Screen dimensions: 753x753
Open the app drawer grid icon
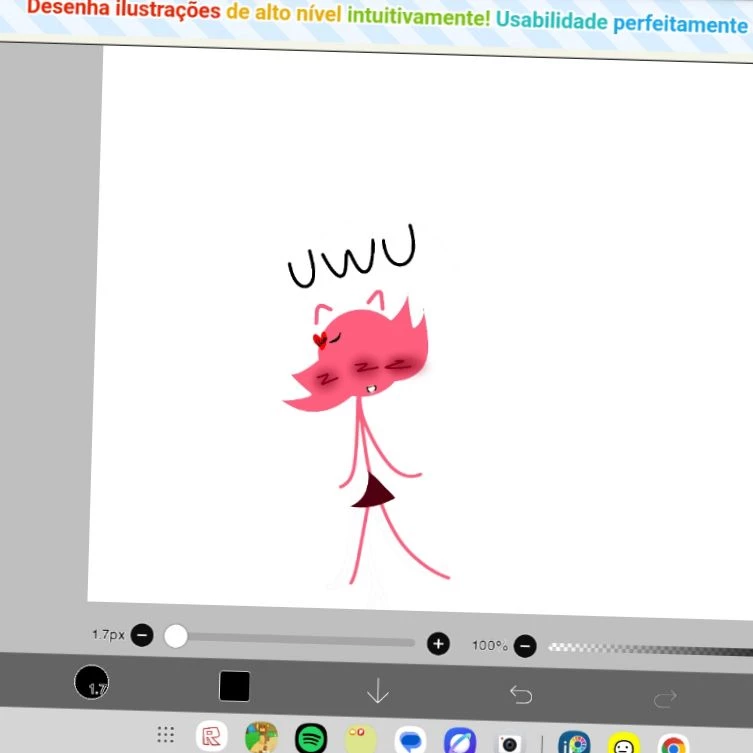pos(166,734)
